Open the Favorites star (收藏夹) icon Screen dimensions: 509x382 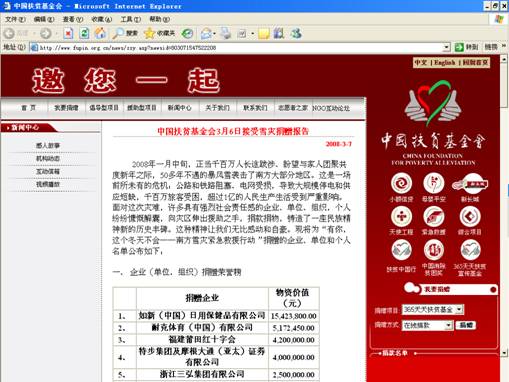[159, 33]
